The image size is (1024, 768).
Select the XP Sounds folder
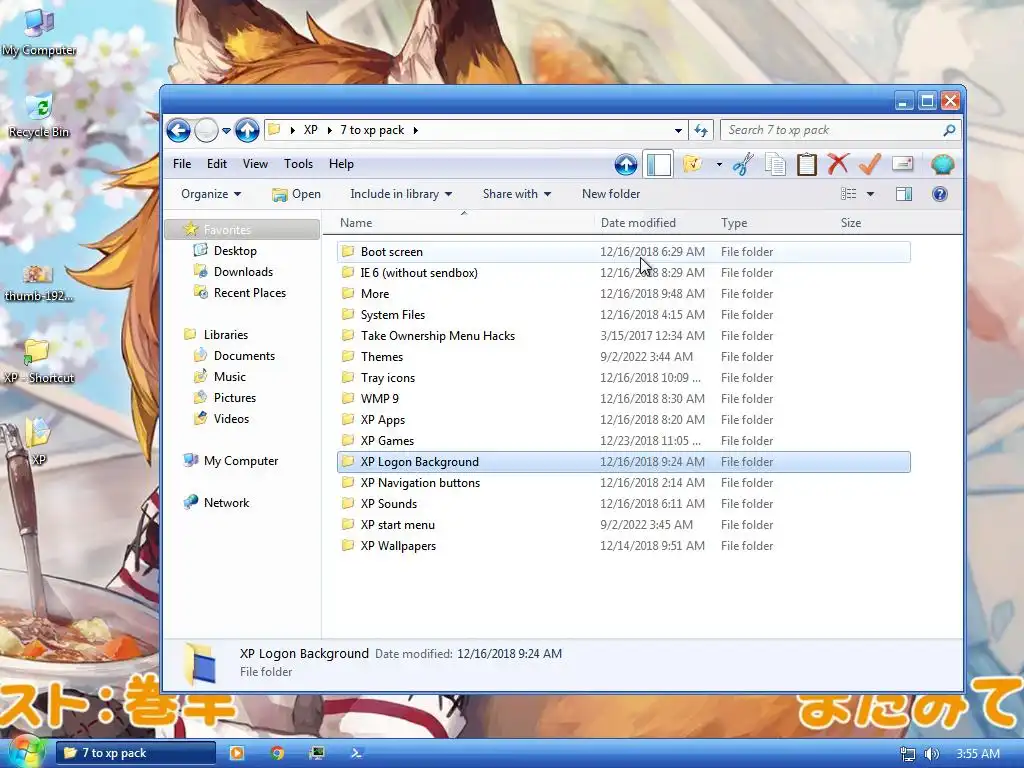[x=624, y=504]
